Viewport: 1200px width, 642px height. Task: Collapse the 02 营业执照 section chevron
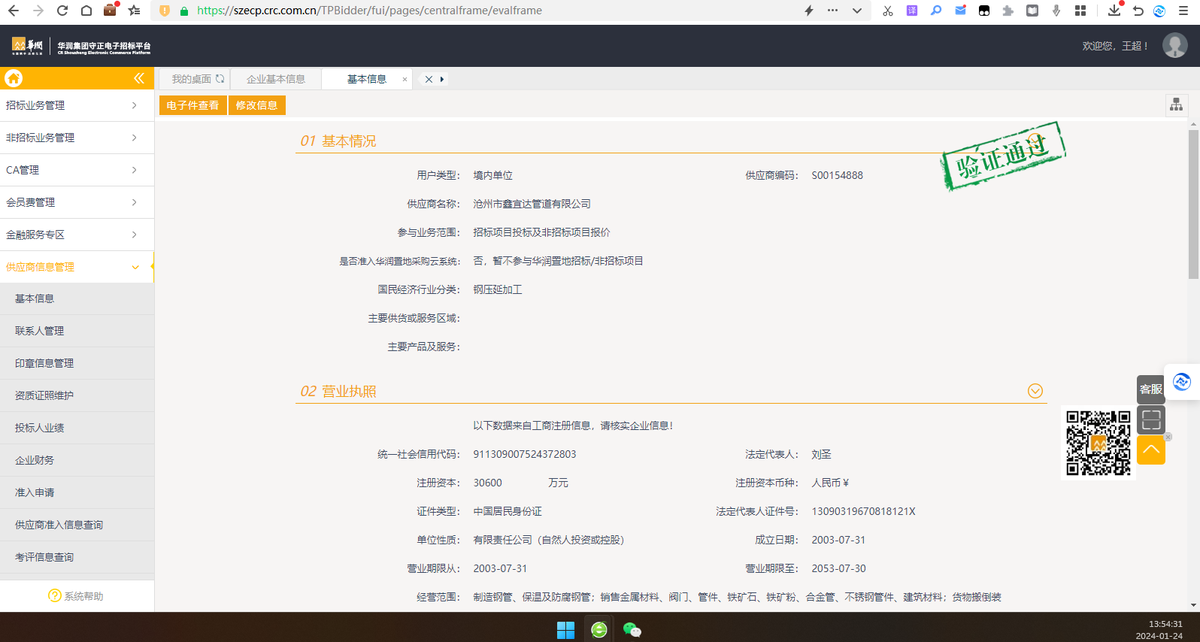[1035, 391]
